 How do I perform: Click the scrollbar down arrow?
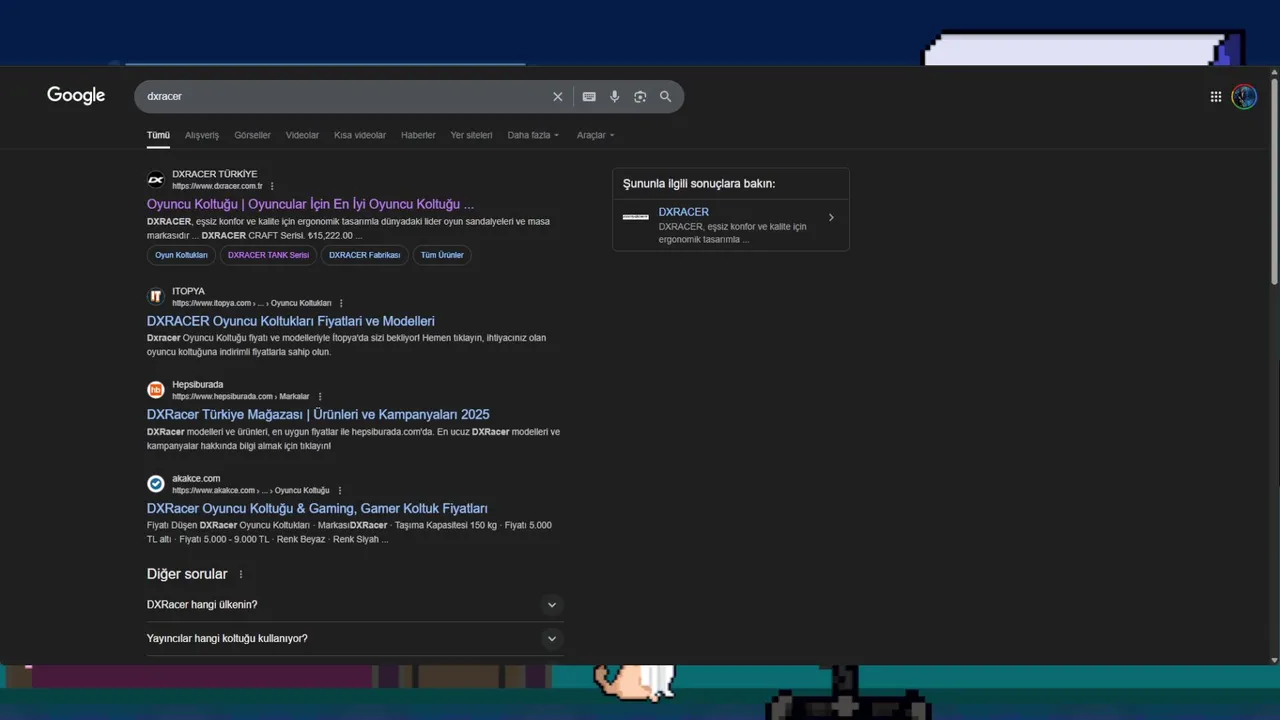1274,660
